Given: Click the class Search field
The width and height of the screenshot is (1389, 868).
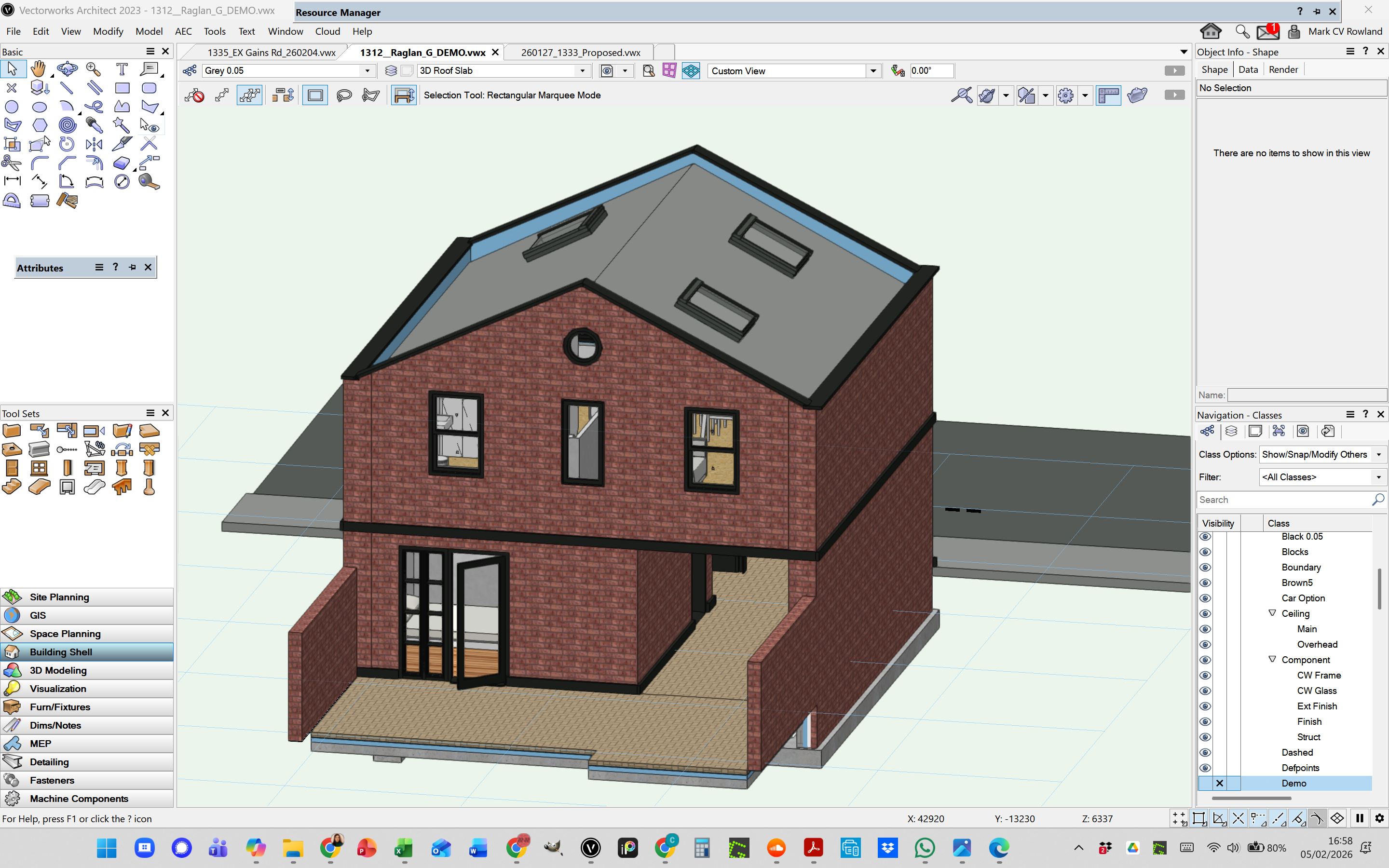Looking at the screenshot, I should [x=1283, y=500].
